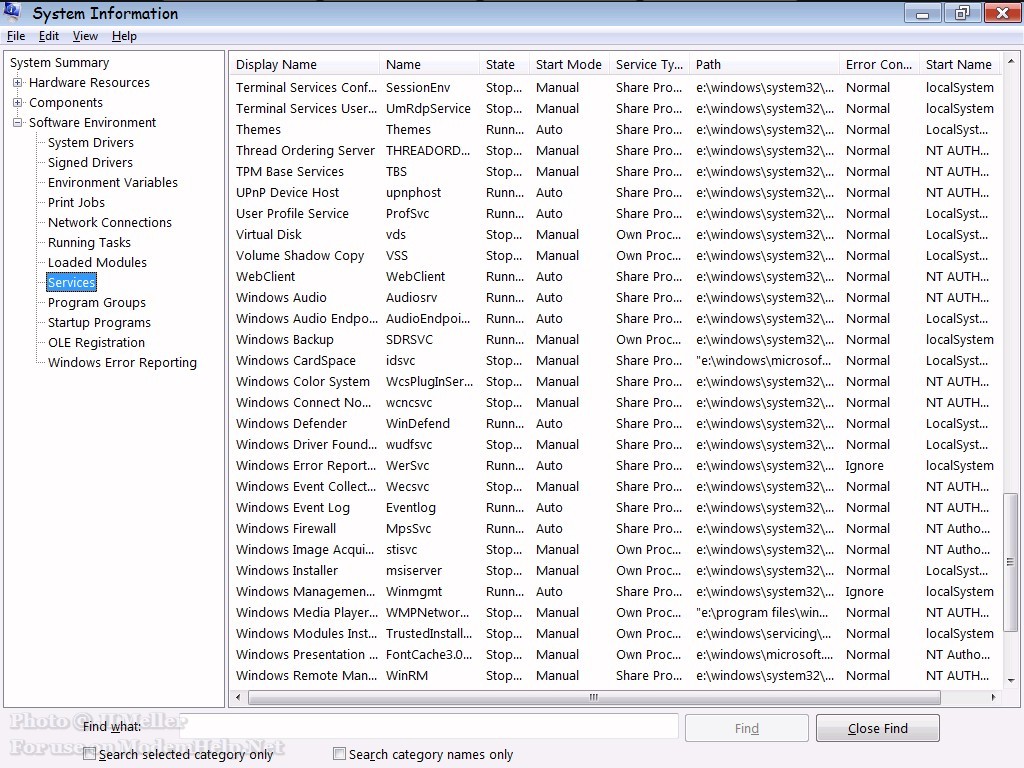1024x768 pixels.
Task: Click the WinRM name cell
Action: (x=407, y=675)
